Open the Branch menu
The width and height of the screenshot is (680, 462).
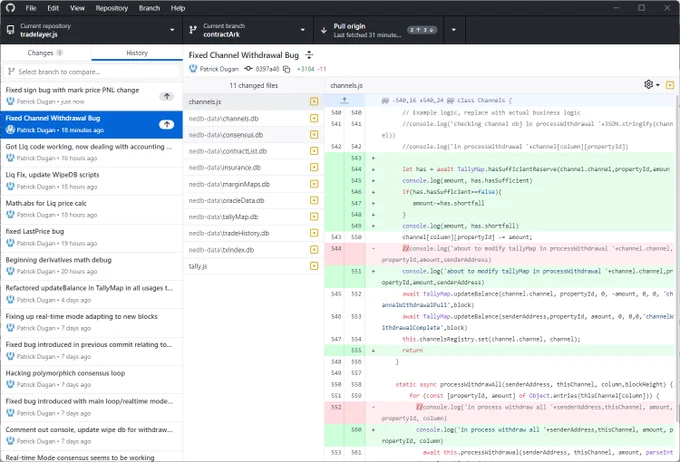(149, 8)
